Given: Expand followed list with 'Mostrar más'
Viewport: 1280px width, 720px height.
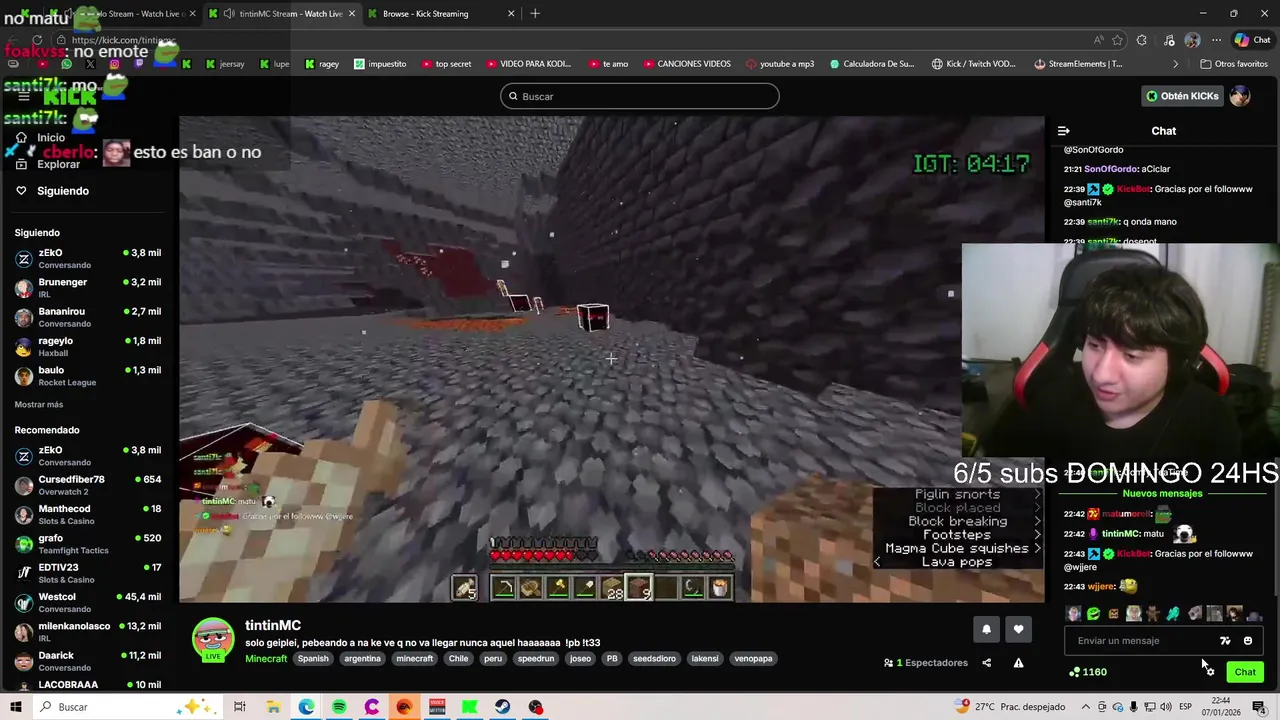Looking at the screenshot, I should [x=39, y=404].
